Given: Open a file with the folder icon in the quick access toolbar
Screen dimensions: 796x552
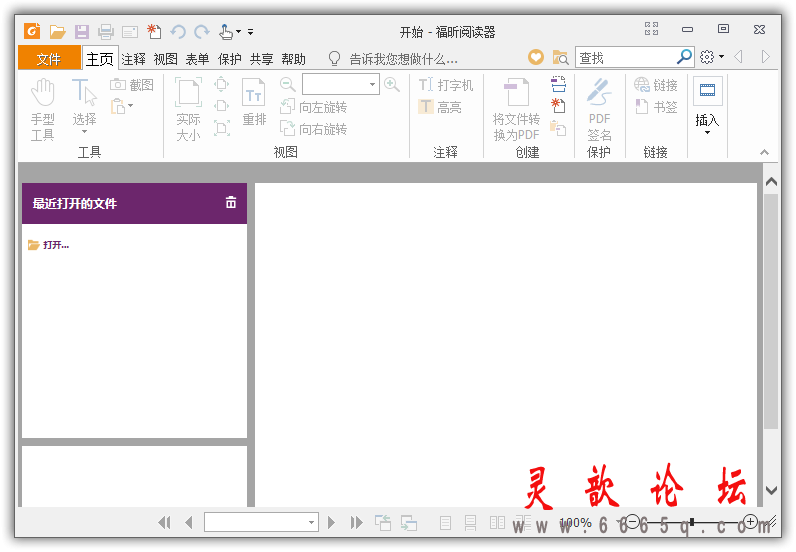Looking at the screenshot, I should (57, 32).
